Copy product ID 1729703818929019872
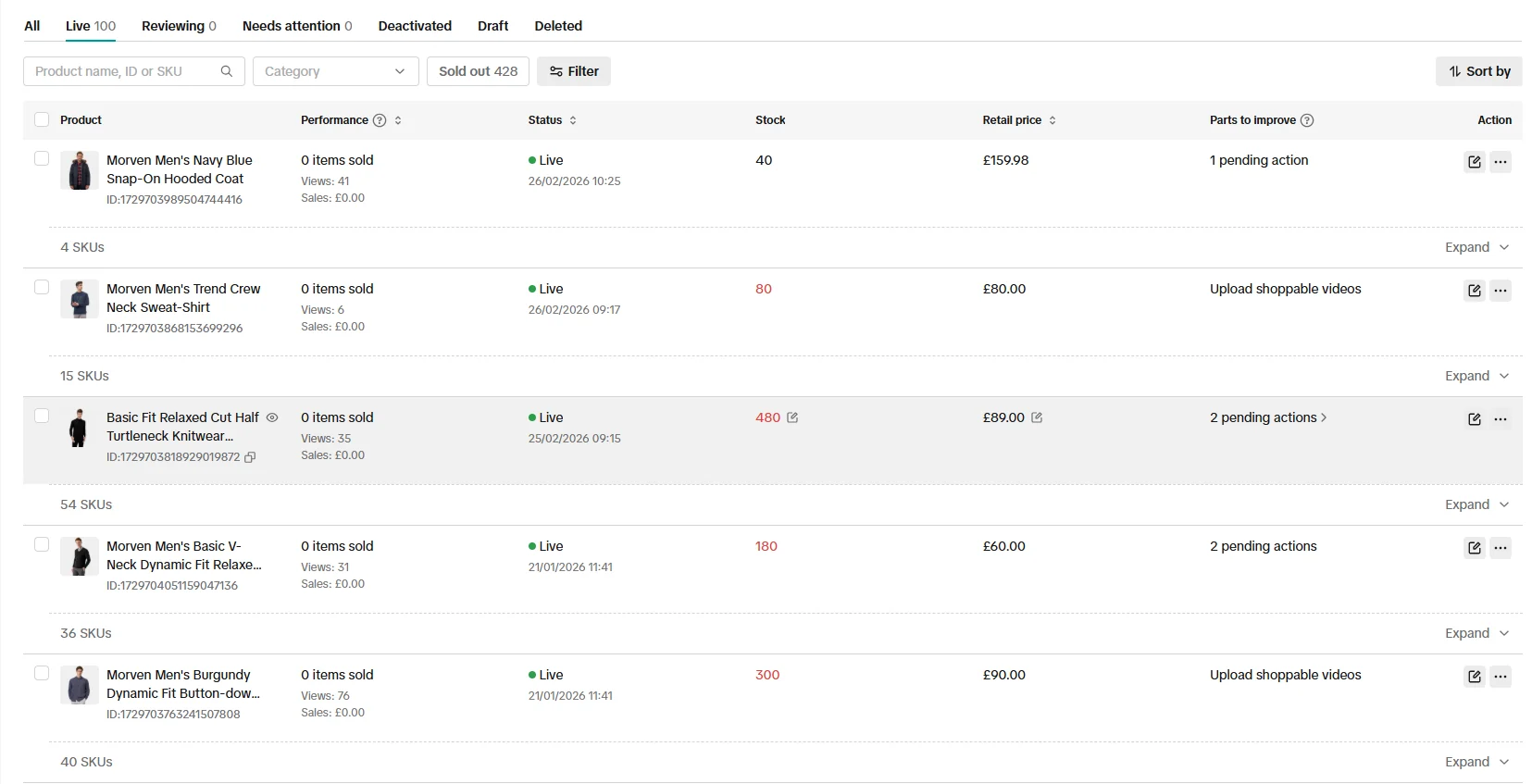 250,457
